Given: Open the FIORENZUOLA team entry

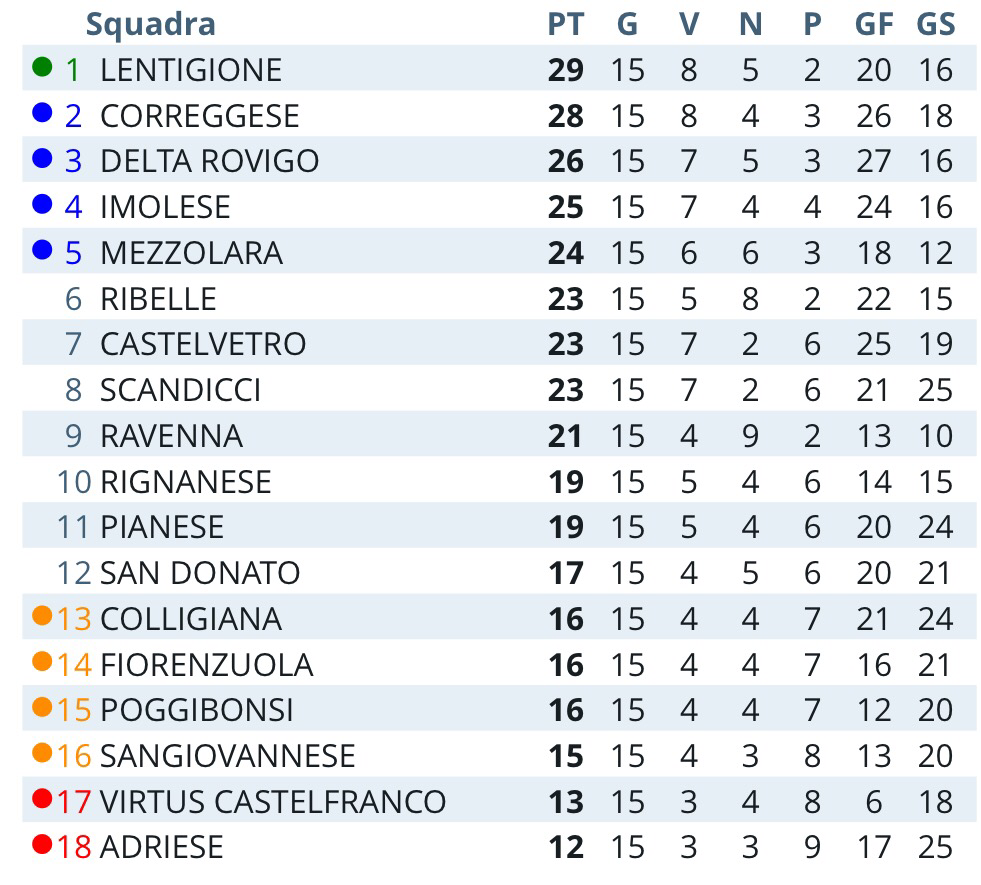Looking at the screenshot, I should point(206,665).
